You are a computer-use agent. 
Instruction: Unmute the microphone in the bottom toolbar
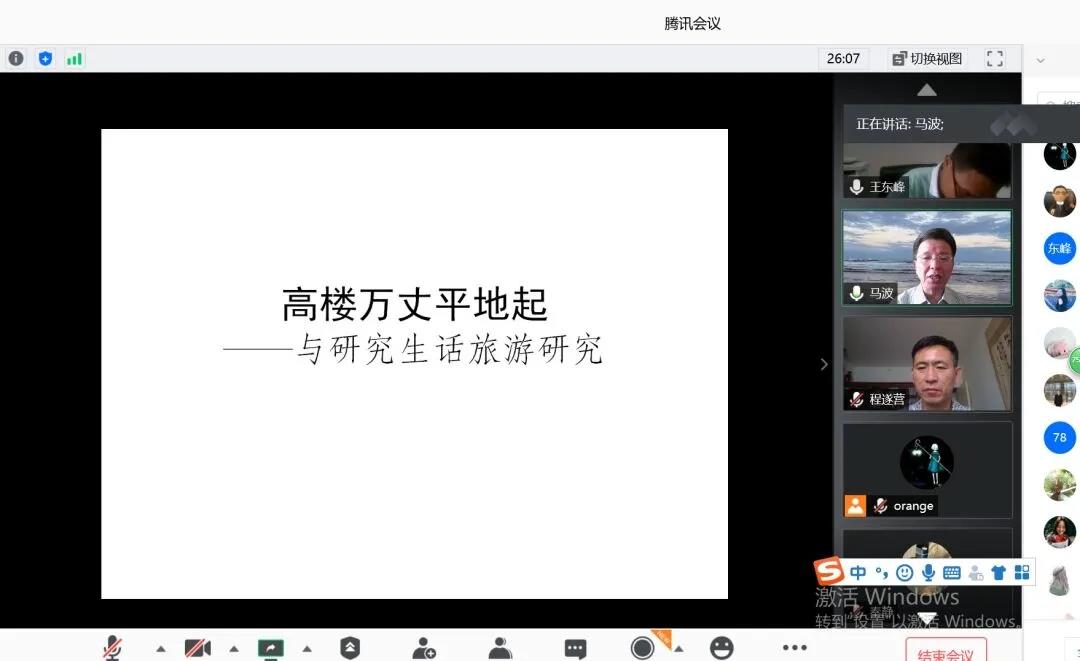[113, 648]
